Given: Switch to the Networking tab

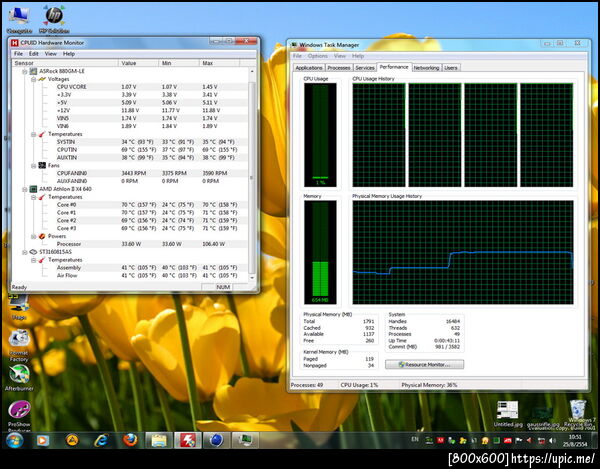Looking at the screenshot, I should tap(426, 68).
